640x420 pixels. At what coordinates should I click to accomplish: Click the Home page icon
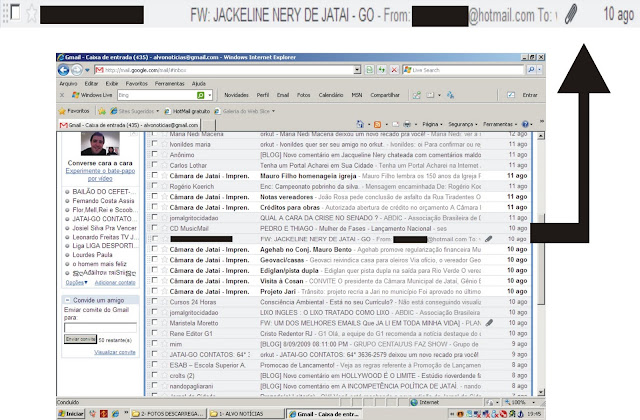[360, 124]
